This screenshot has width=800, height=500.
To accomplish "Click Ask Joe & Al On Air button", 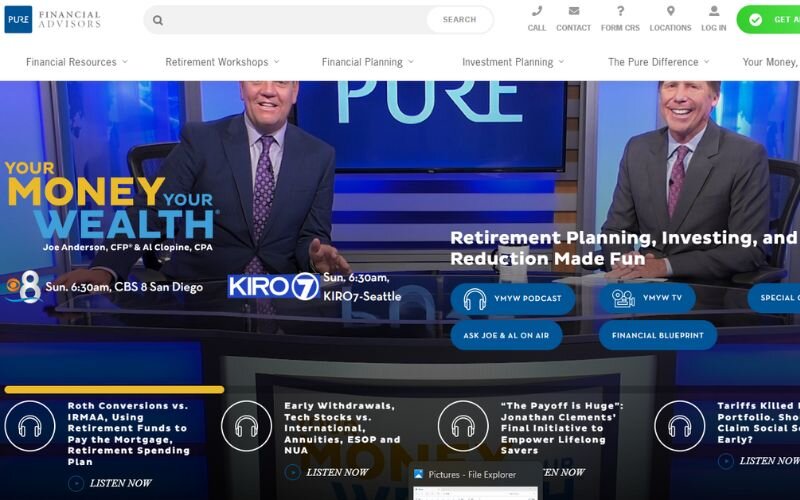I will [x=506, y=335].
